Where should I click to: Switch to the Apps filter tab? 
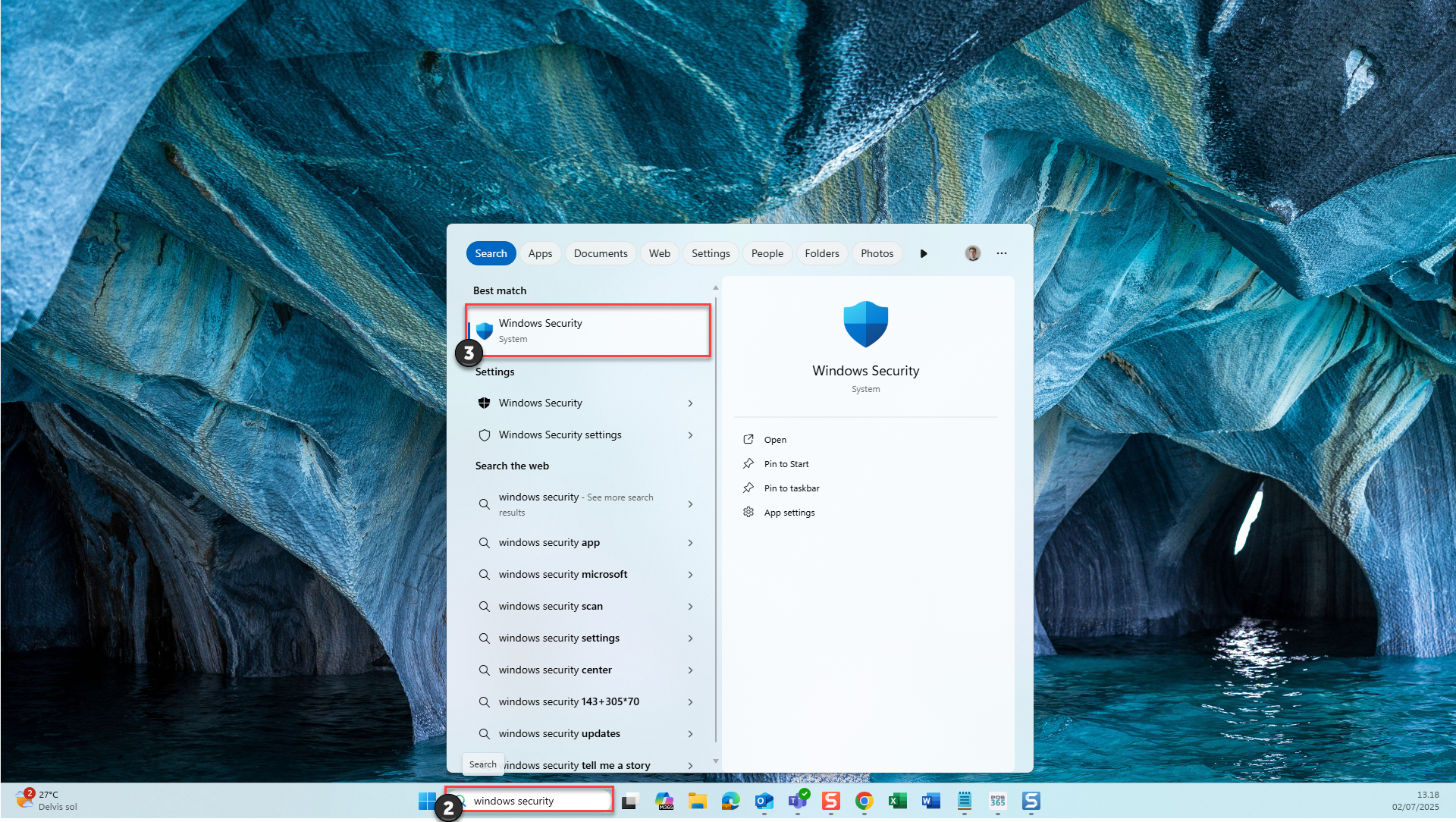[x=540, y=253]
